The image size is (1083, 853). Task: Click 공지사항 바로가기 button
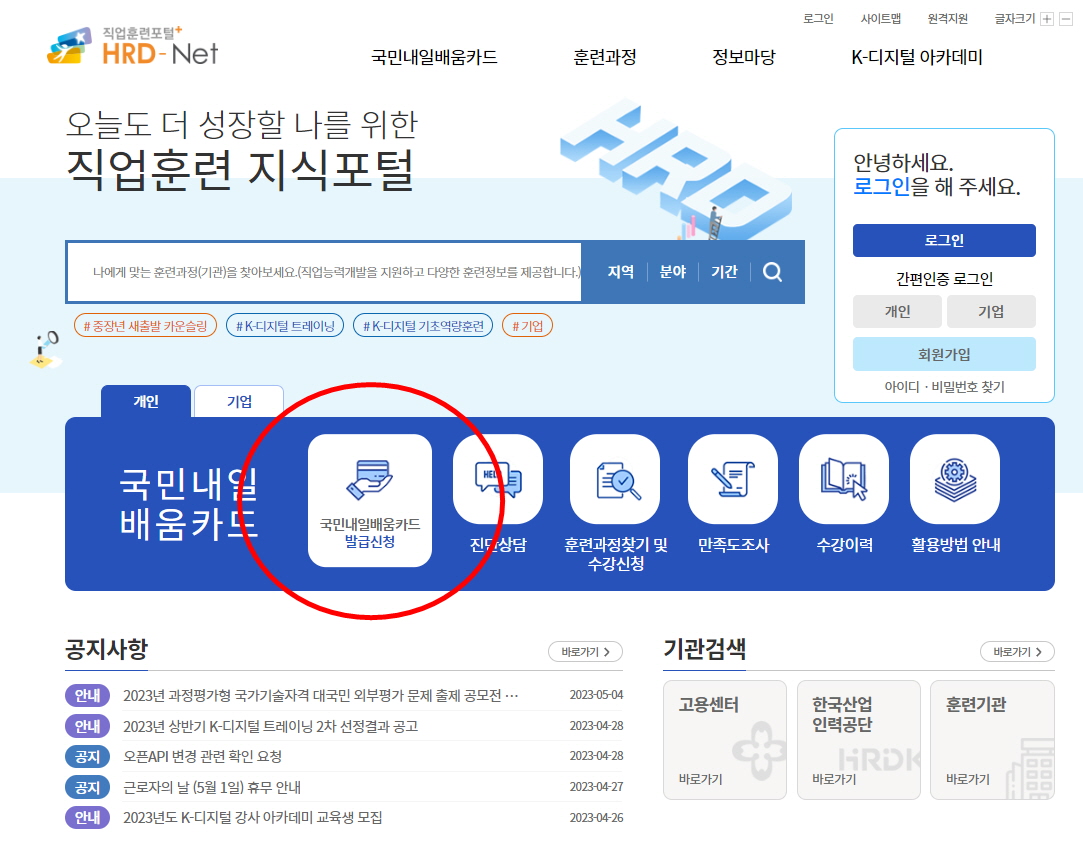click(x=585, y=651)
